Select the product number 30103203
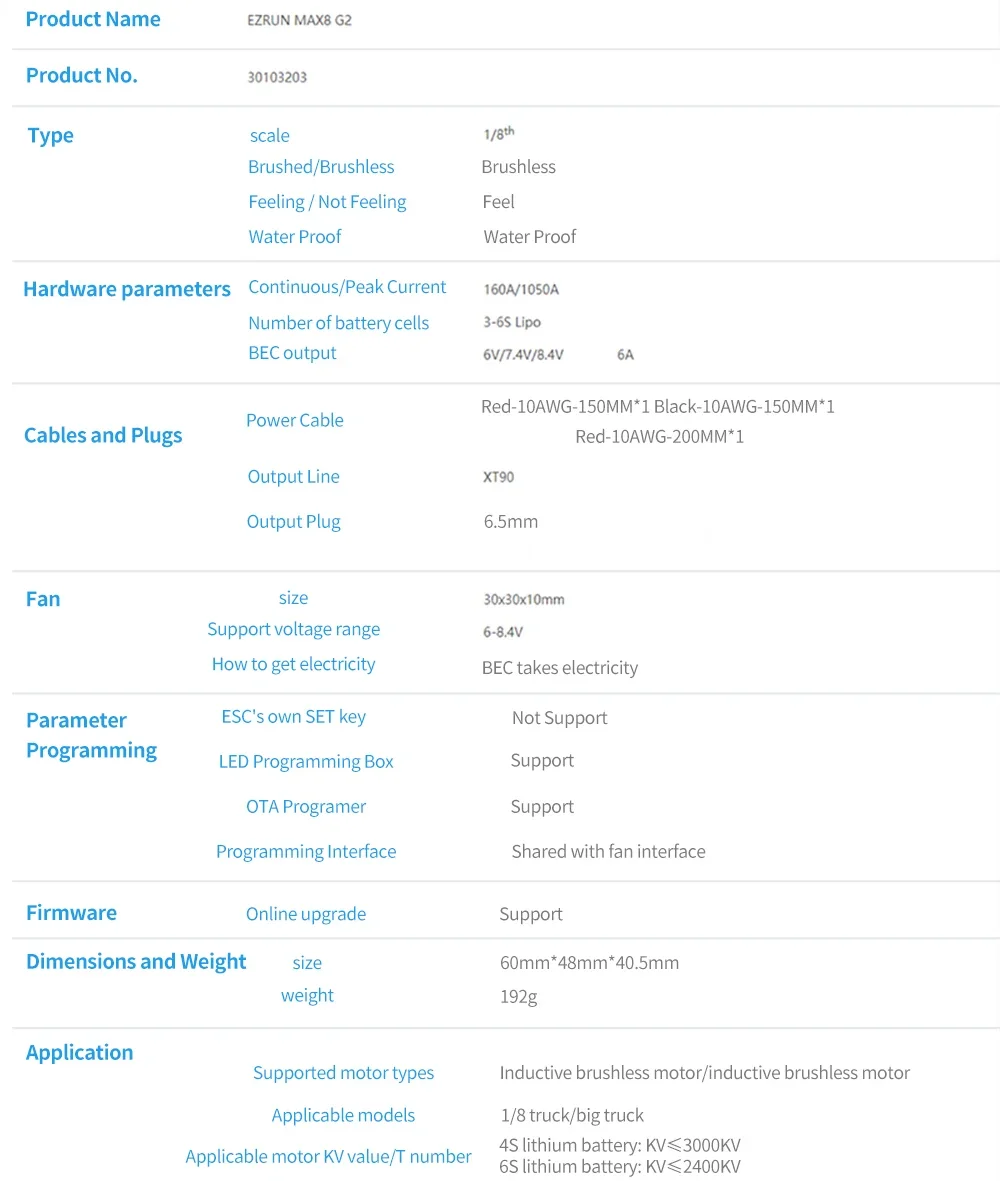 tap(277, 77)
